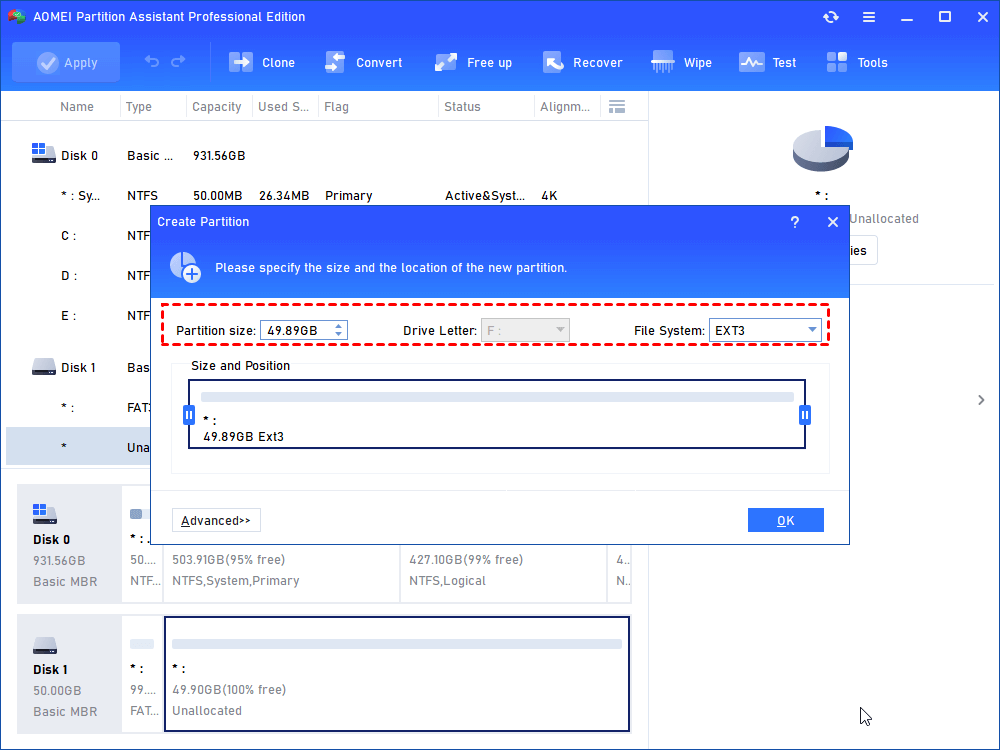The image size is (1000, 750).
Task: Close the Create Partition dialog
Action: (x=833, y=222)
